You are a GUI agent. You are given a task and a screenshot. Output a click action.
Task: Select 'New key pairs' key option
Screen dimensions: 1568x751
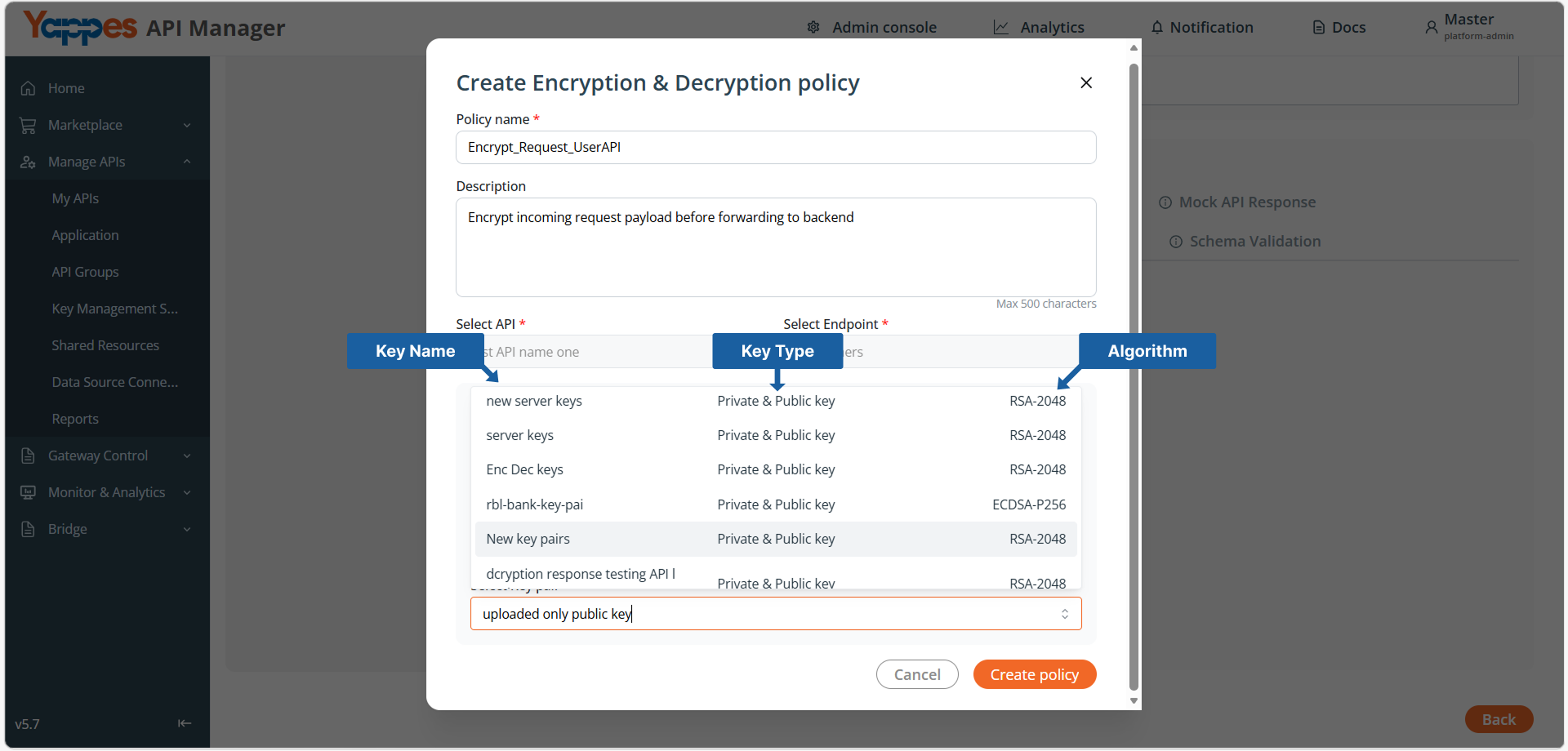pos(776,539)
